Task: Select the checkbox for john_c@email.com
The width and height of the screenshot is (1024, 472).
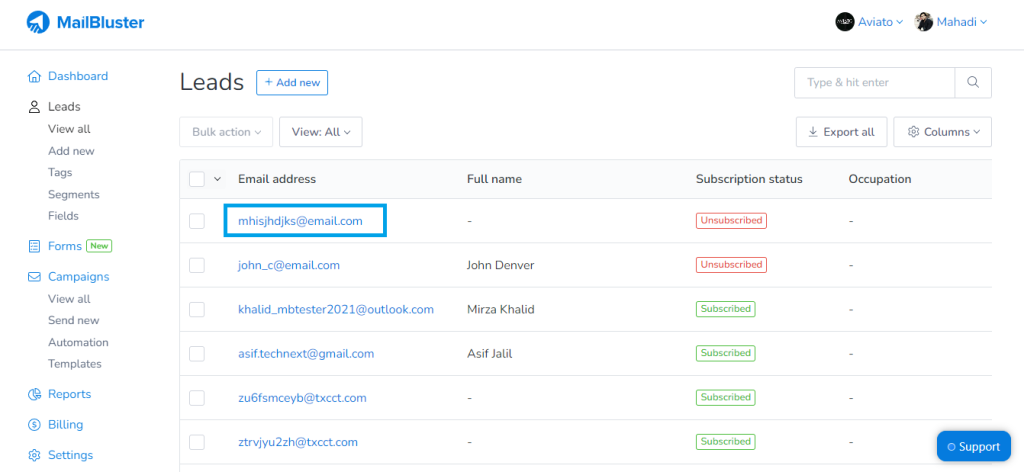Action: [x=197, y=265]
